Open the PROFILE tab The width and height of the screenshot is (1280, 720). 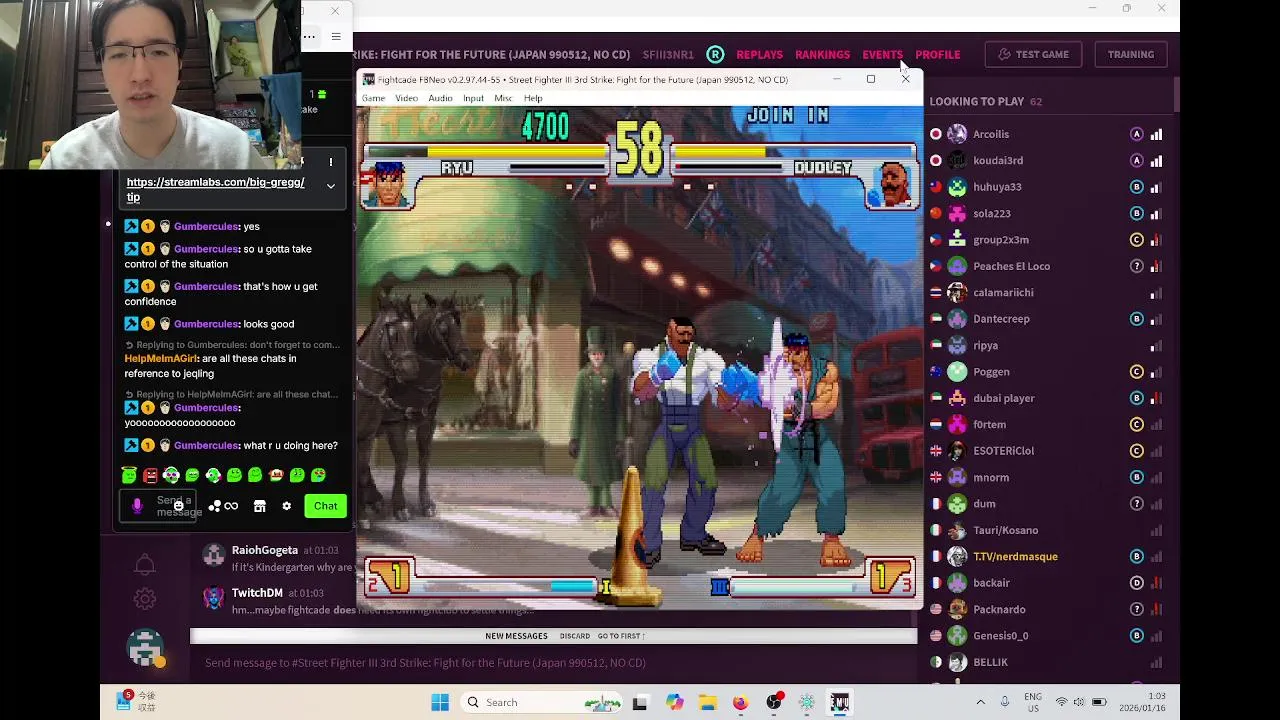[x=937, y=54]
